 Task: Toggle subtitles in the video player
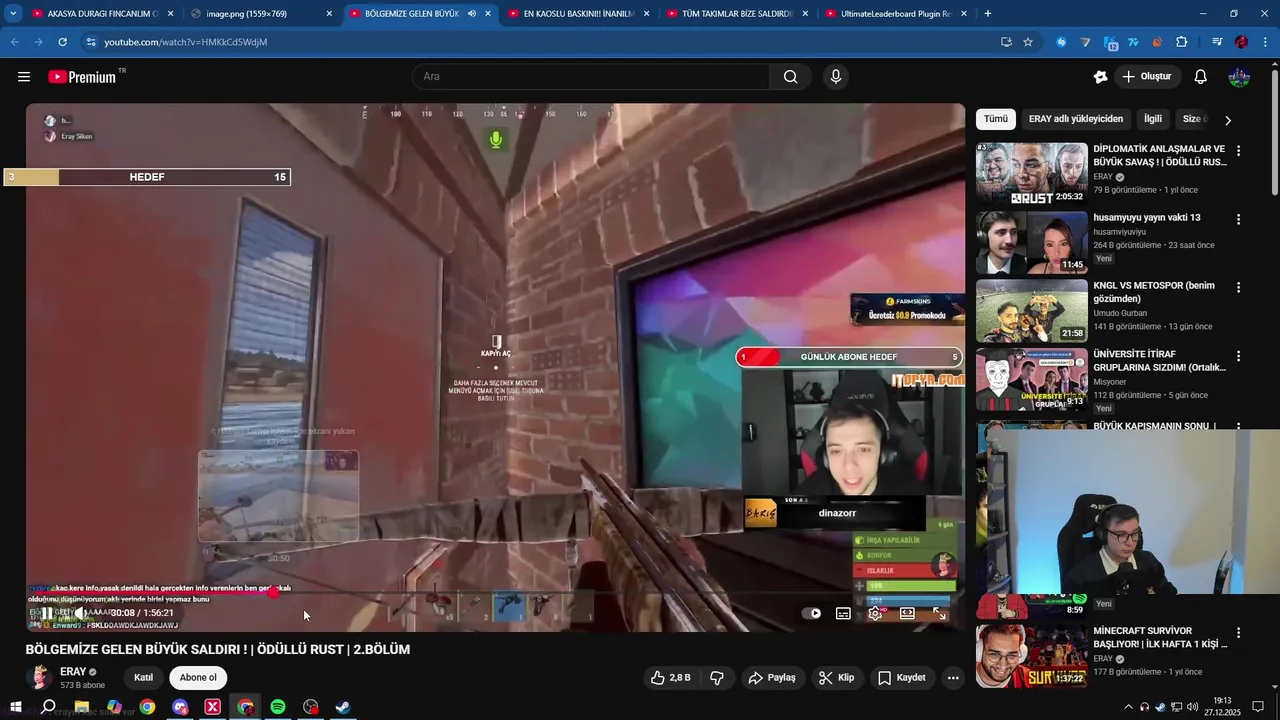(843, 613)
